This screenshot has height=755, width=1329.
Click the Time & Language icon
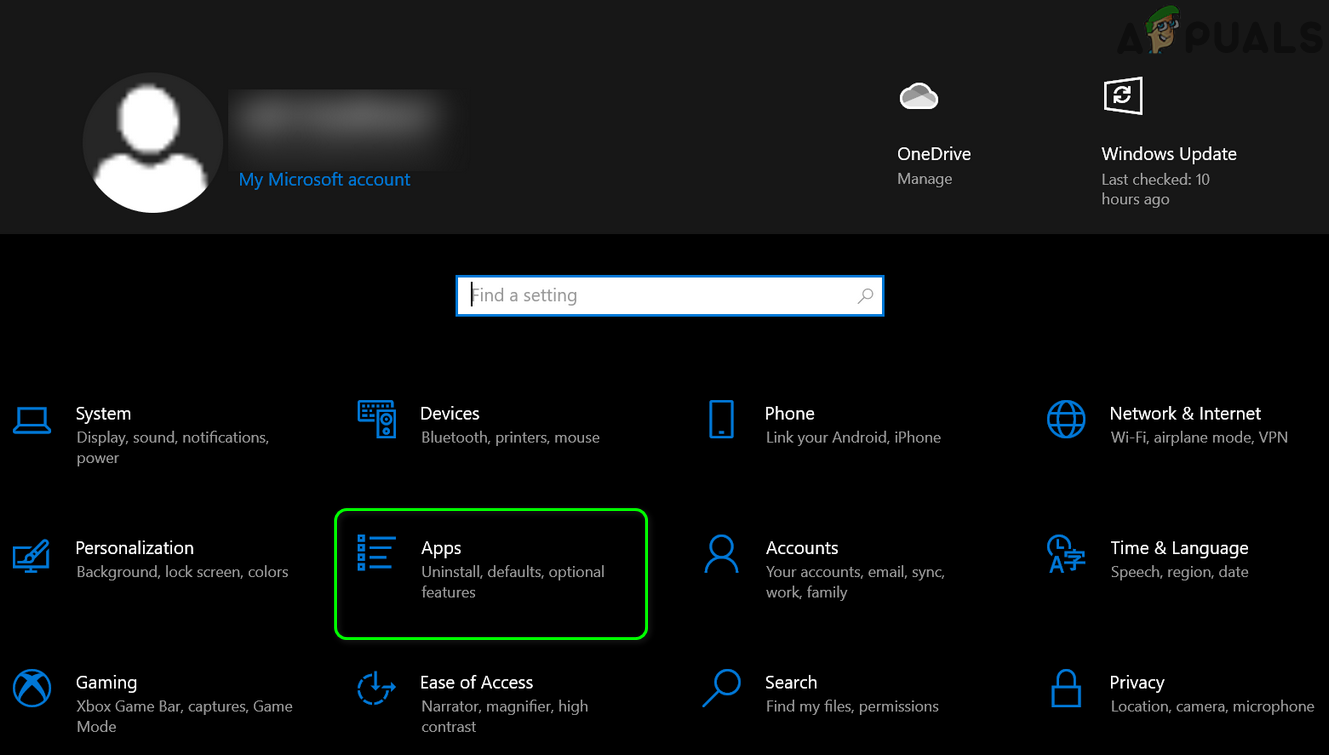click(1066, 554)
